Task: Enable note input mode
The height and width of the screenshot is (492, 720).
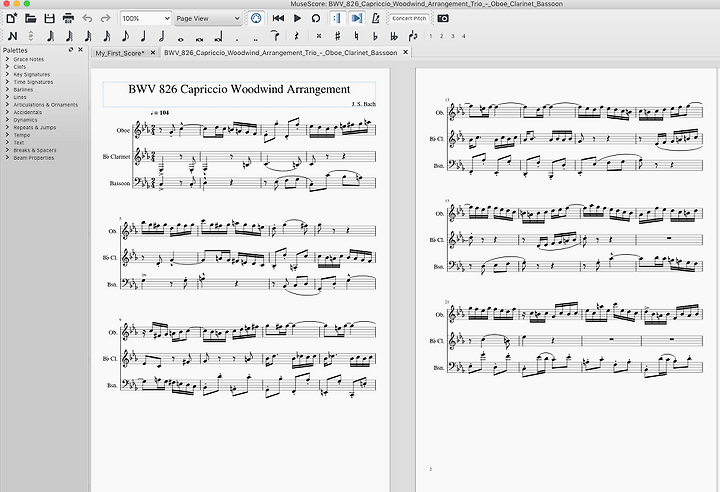Action: coord(13,36)
